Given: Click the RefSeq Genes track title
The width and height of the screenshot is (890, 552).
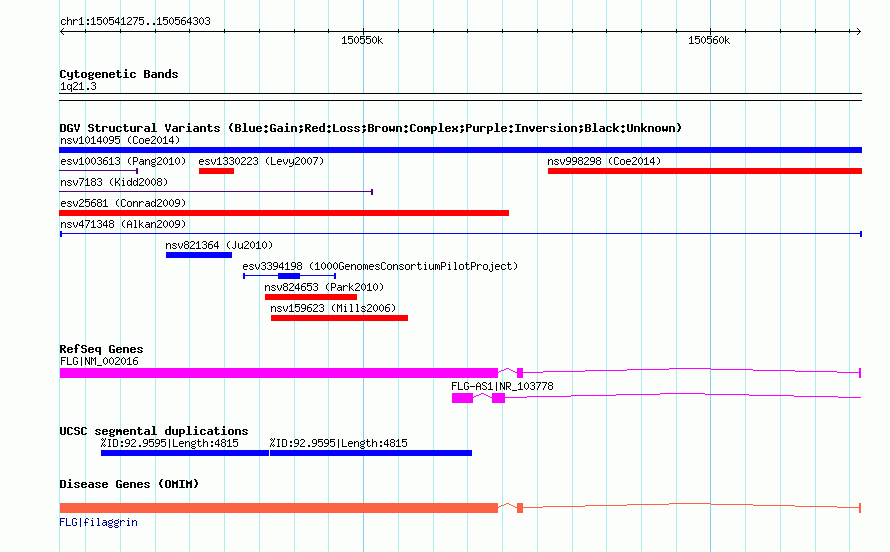Looking at the screenshot, I should click(x=101, y=349).
